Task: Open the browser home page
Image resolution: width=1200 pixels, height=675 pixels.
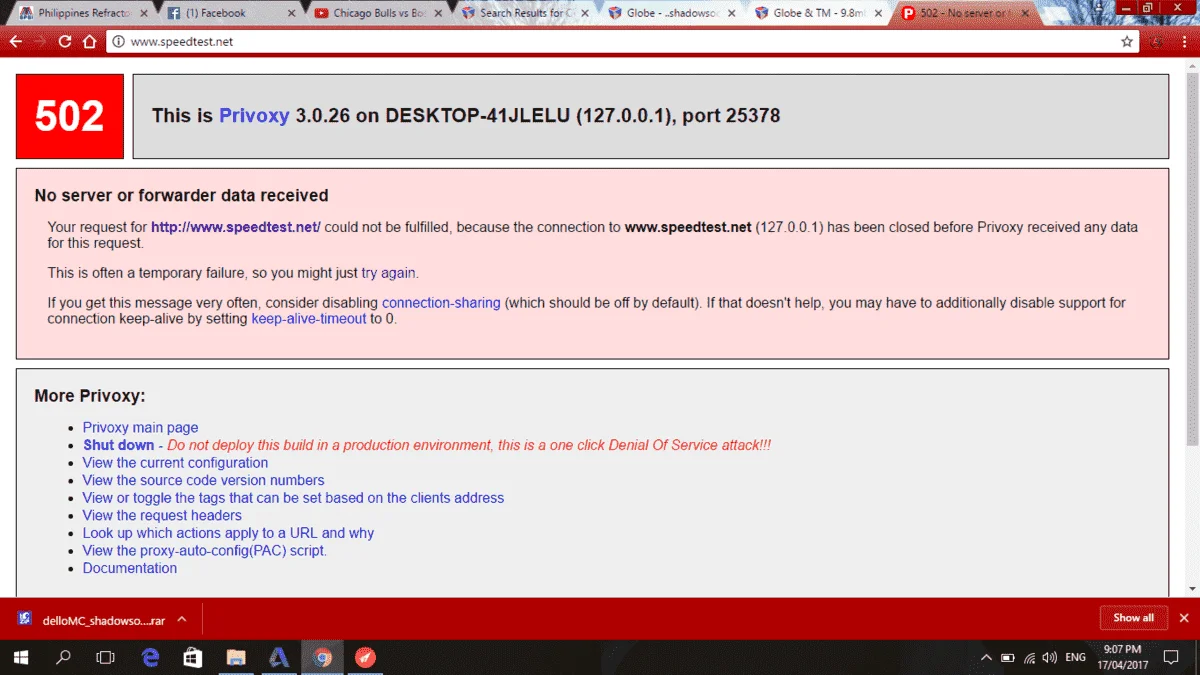Action: (89, 42)
